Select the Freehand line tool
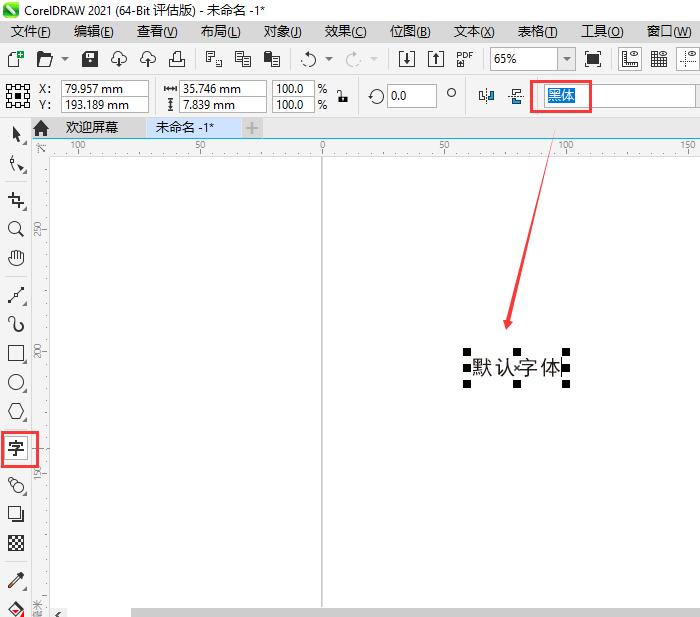Image resolution: width=700 pixels, height=617 pixels. 16,296
